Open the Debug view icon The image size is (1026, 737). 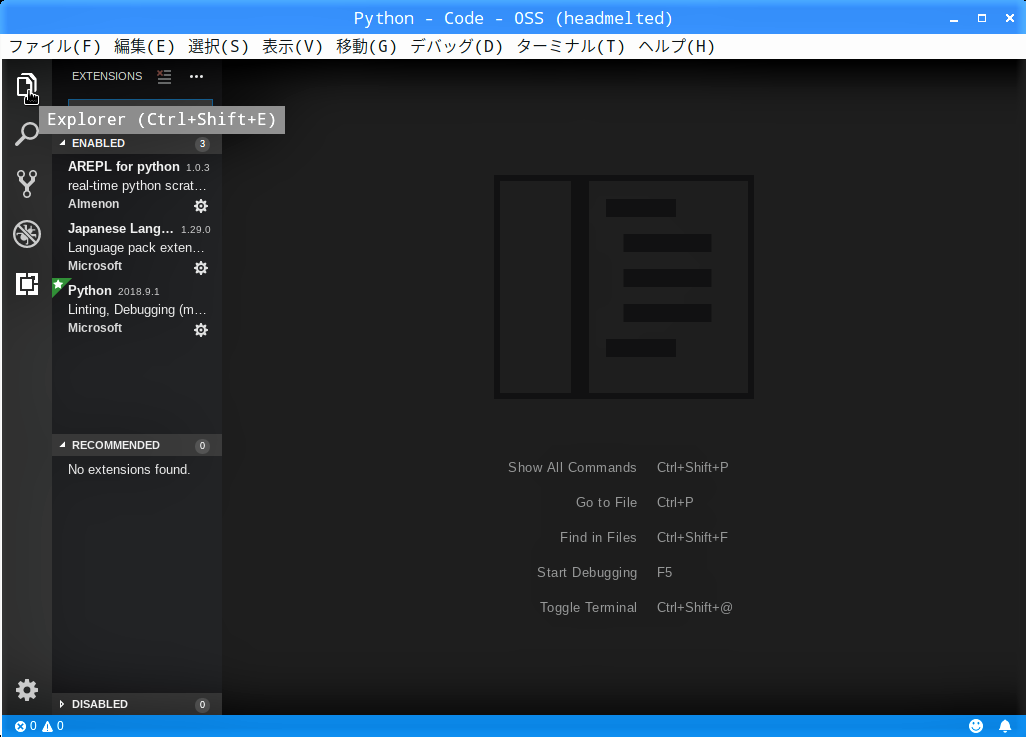click(27, 234)
